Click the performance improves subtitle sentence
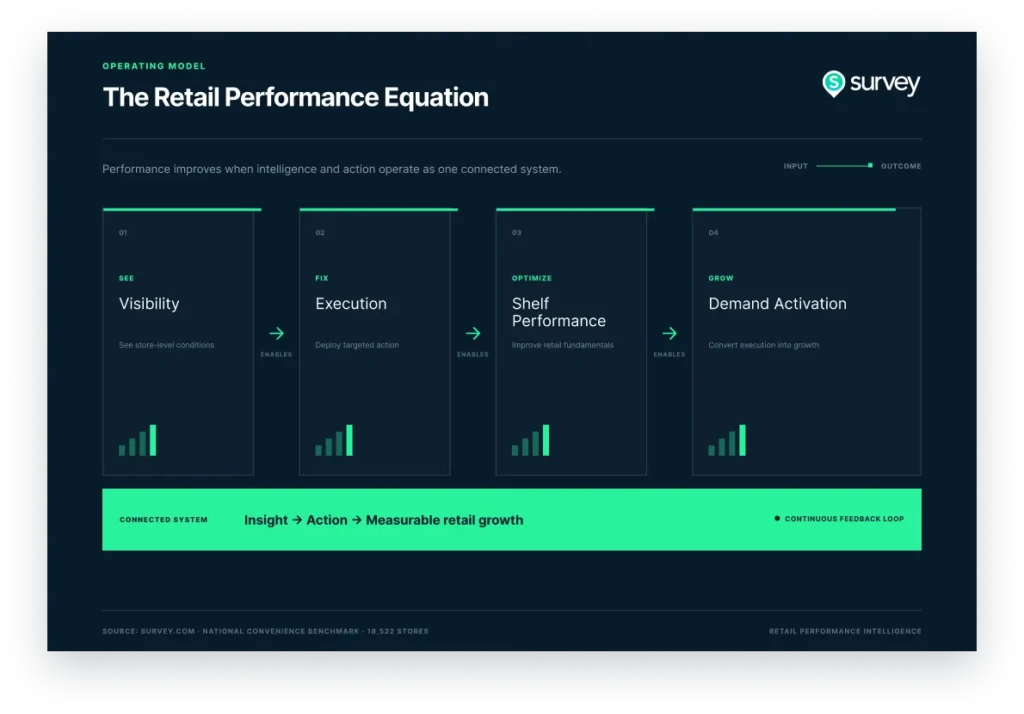 coord(332,169)
